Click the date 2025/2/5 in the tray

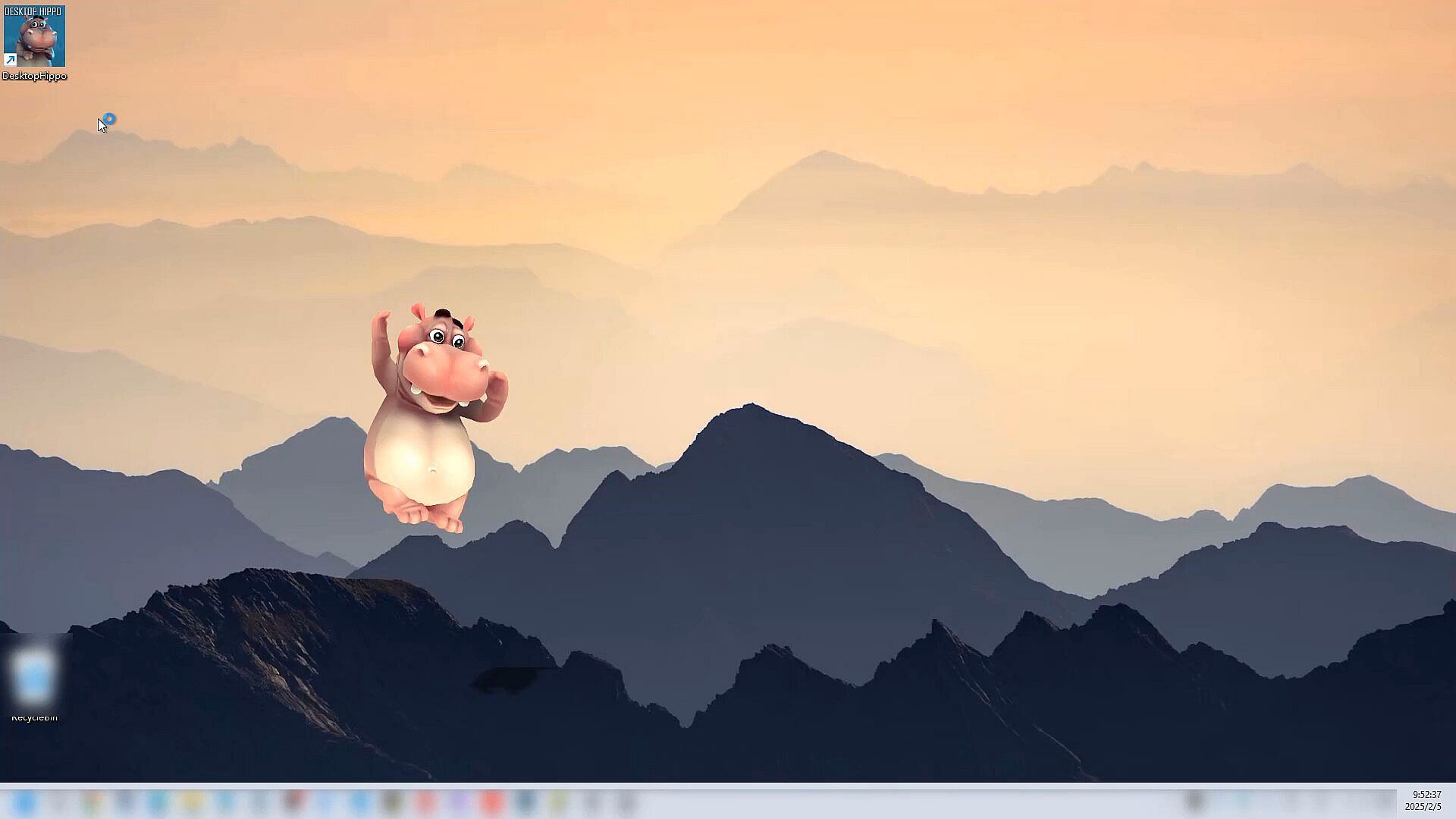pos(1423,807)
